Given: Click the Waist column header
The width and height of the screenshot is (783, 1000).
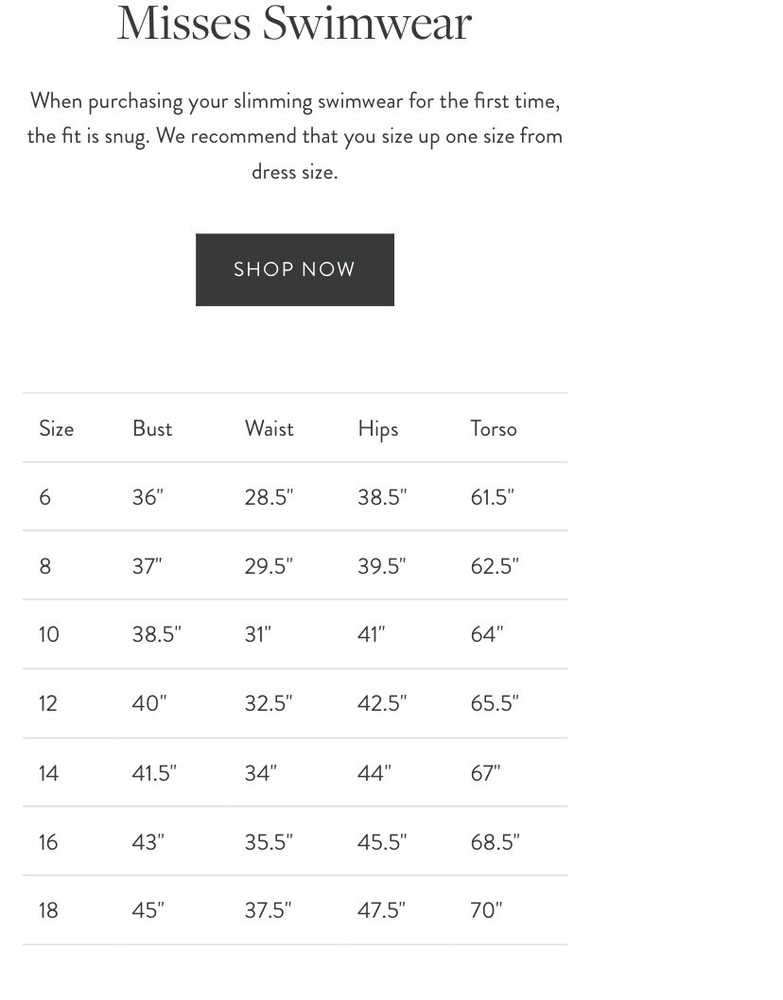Looking at the screenshot, I should click(x=269, y=428).
